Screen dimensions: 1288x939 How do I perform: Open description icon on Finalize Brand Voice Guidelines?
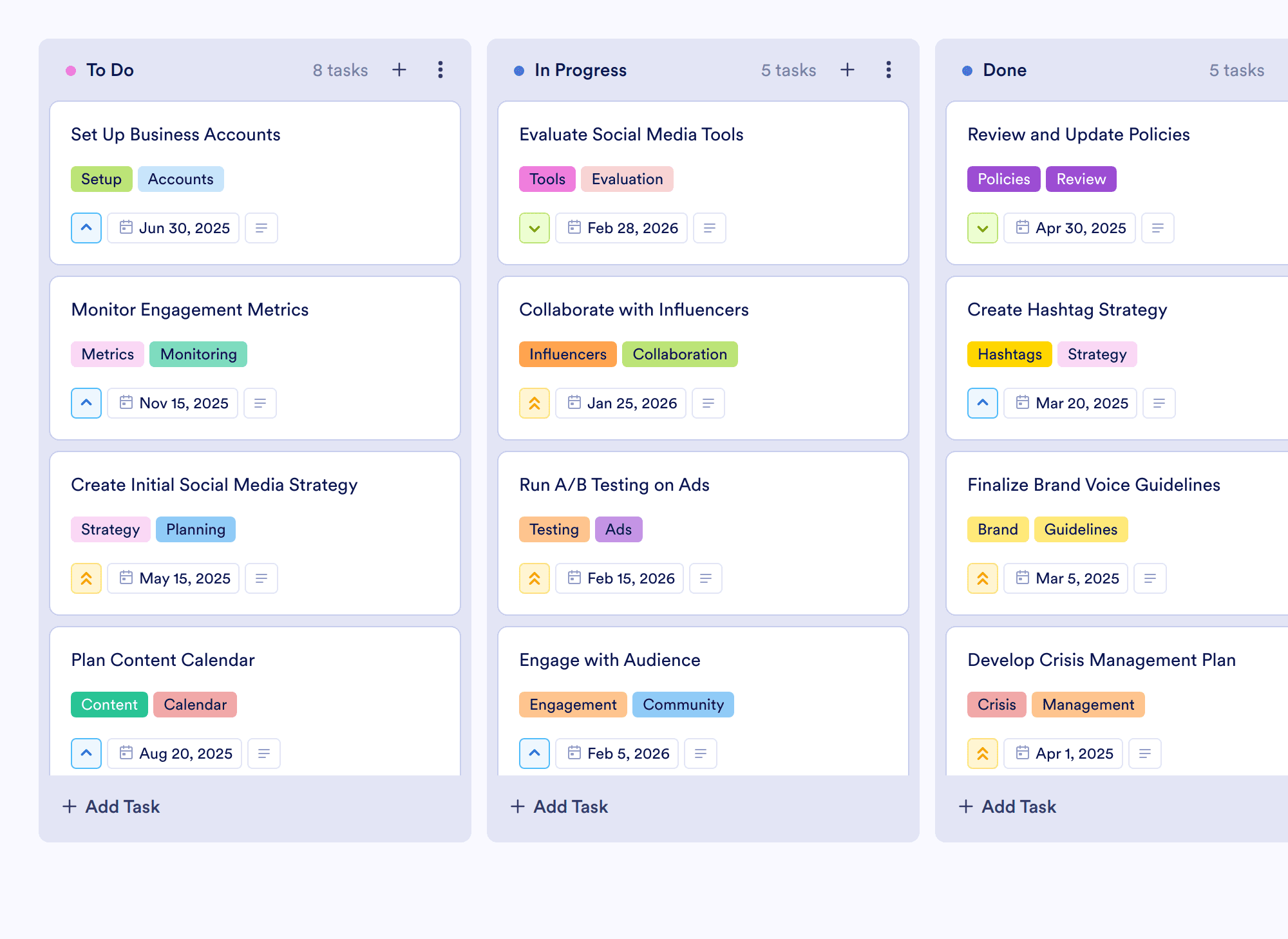point(1150,578)
